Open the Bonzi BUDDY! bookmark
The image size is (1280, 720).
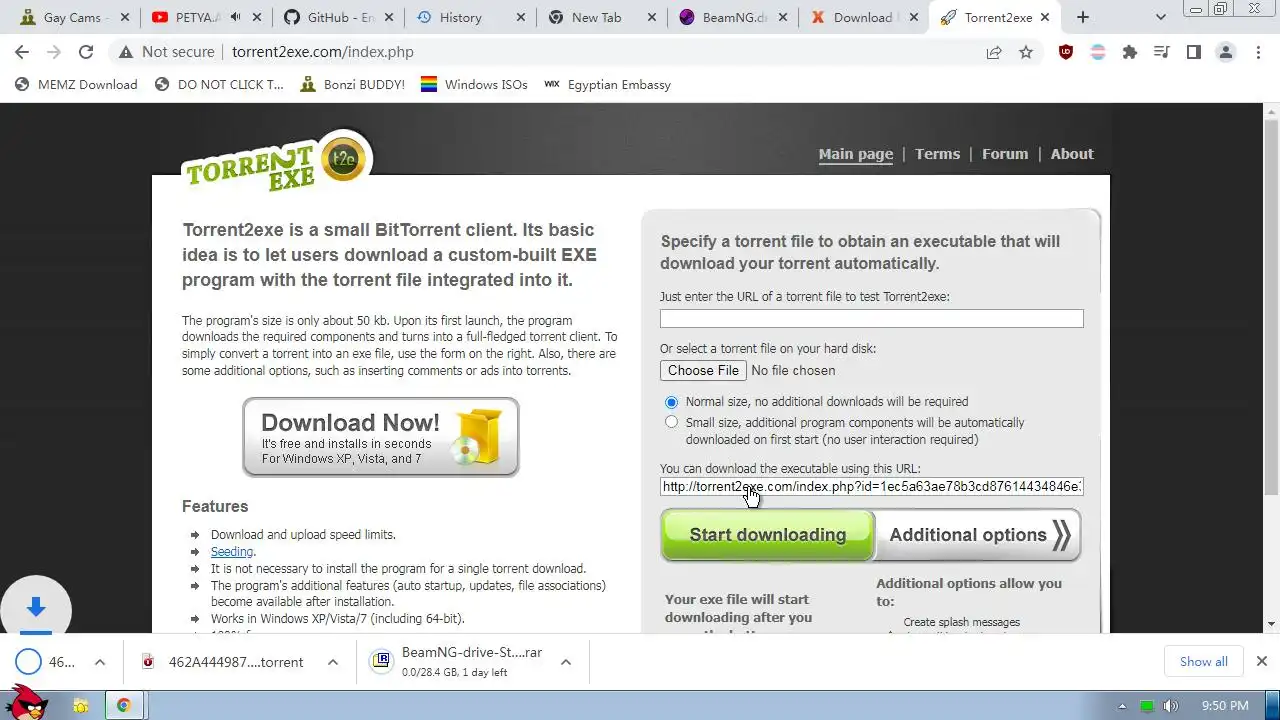coord(352,85)
